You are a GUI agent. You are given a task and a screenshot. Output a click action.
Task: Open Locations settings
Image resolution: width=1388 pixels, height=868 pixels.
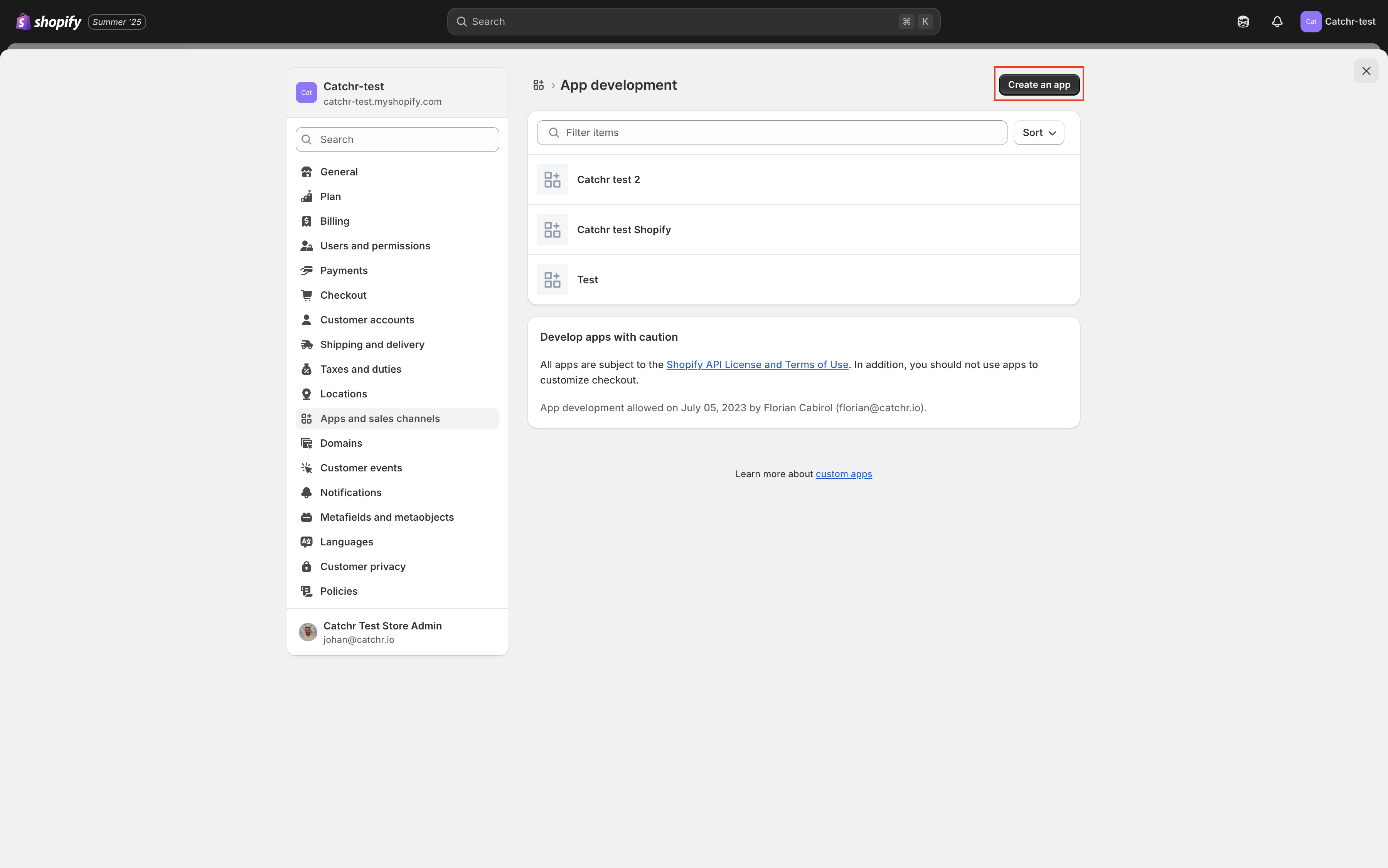(x=397, y=394)
